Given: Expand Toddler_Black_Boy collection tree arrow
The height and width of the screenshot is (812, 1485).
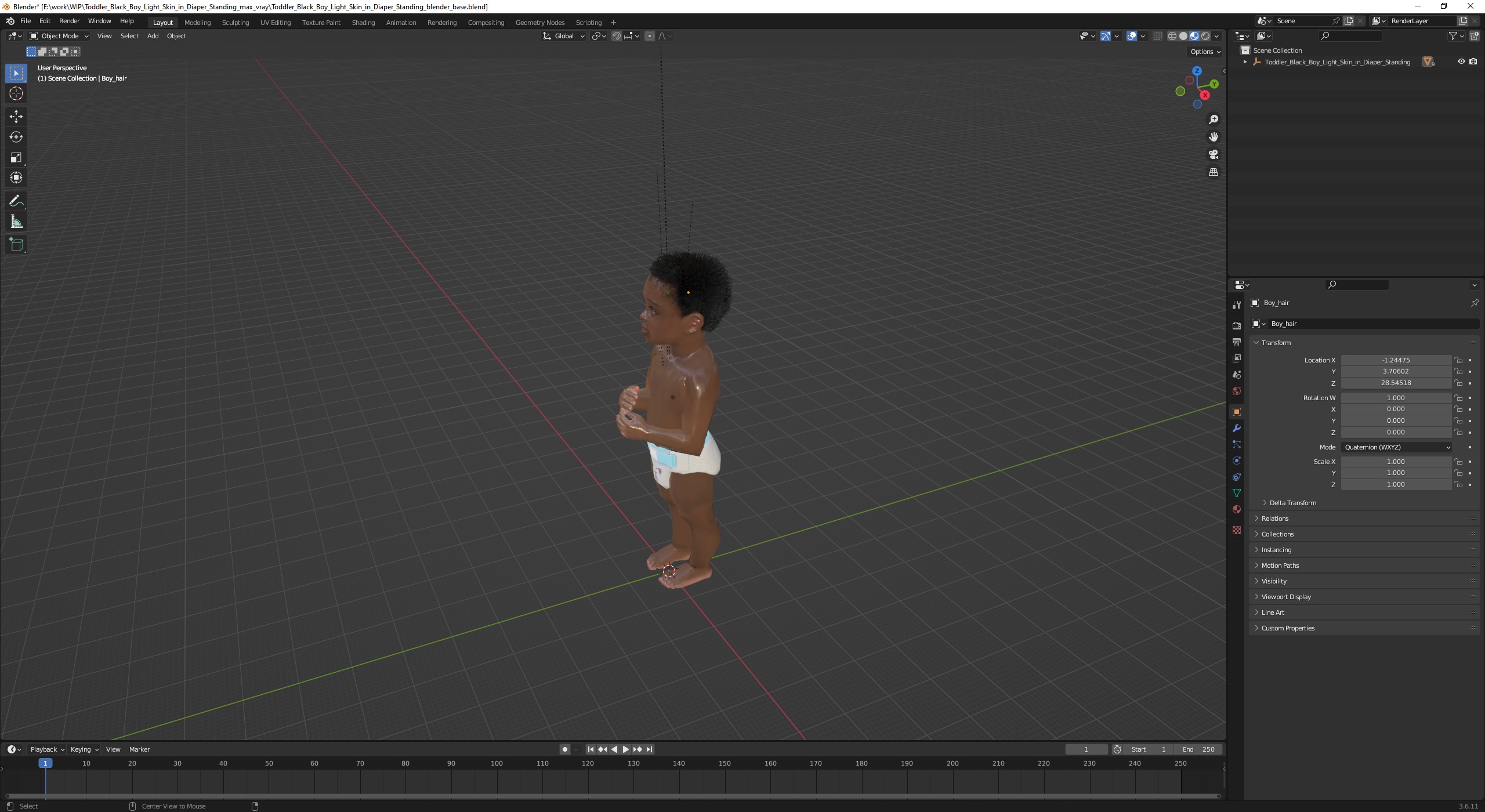Looking at the screenshot, I should [x=1245, y=61].
